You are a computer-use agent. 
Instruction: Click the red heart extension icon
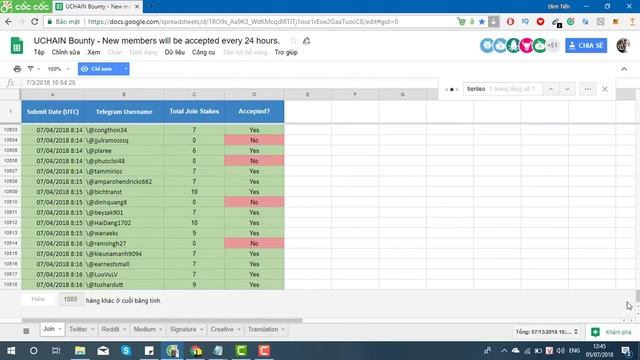(x=540, y=22)
